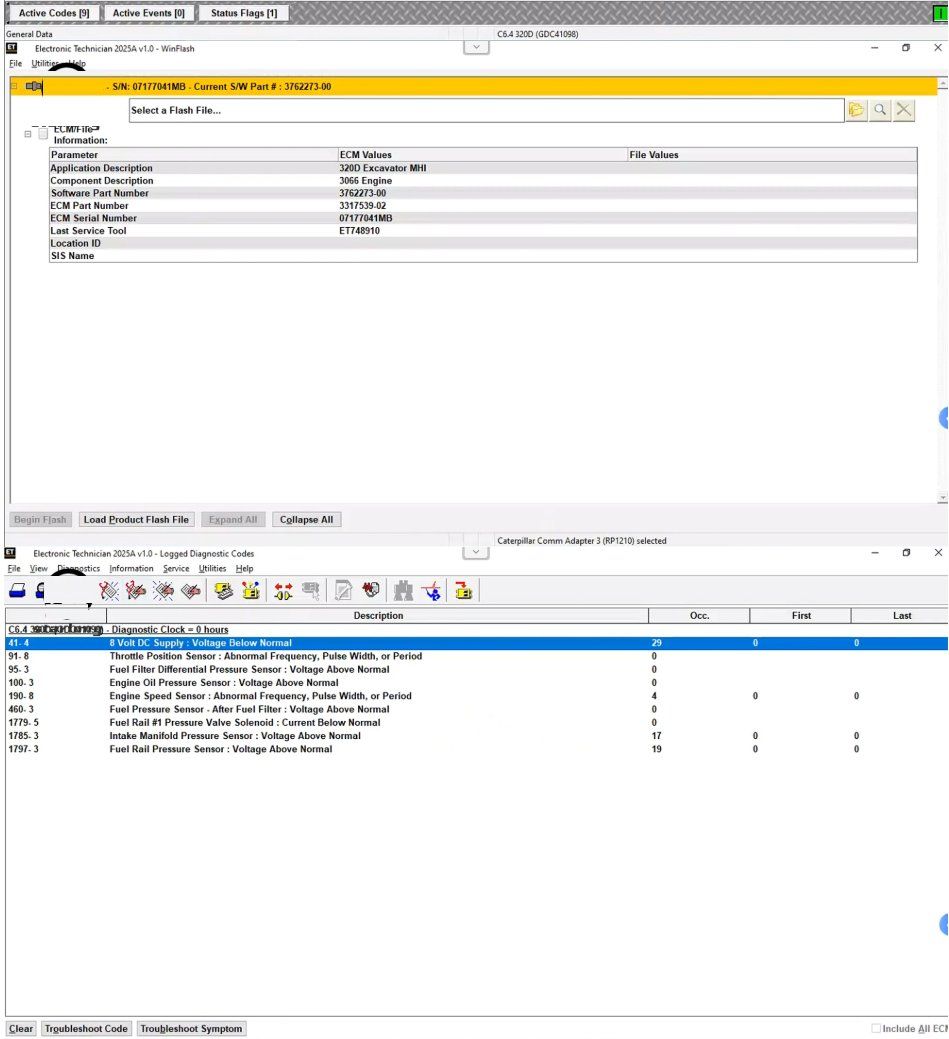949x1039 pixels.
Task: Open the Status Flags [1] tab
Action: click(244, 13)
